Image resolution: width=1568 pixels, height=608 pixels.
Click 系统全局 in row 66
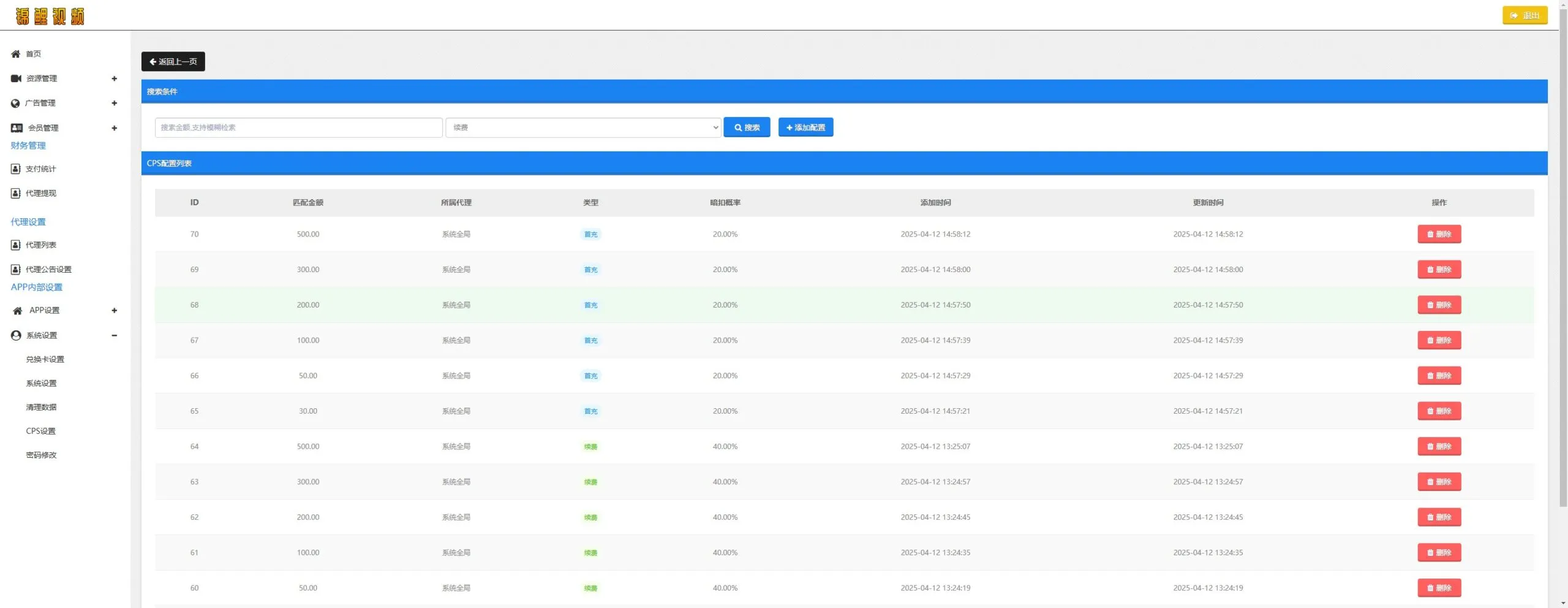pyautogui.click(x=456, y=376)
